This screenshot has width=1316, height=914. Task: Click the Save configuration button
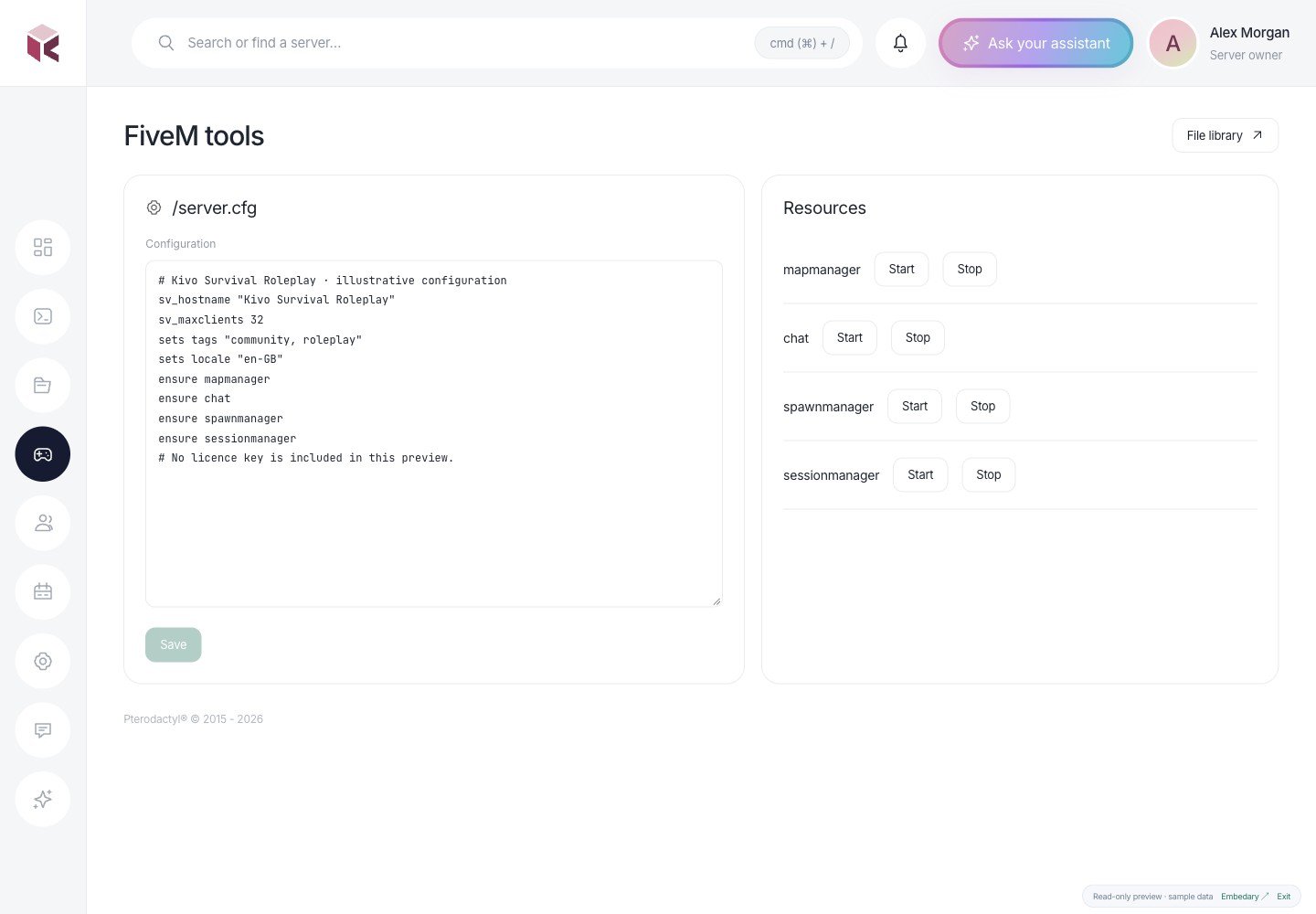[173, 644]
